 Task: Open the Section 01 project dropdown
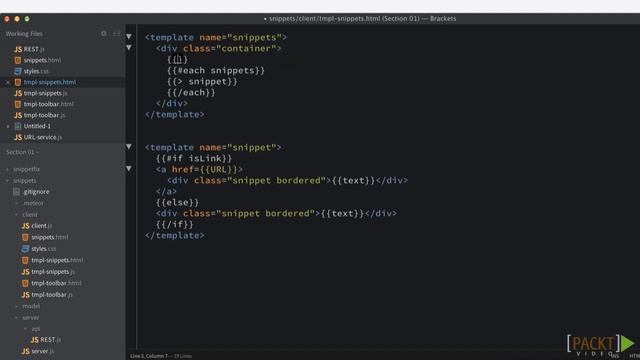22,152
